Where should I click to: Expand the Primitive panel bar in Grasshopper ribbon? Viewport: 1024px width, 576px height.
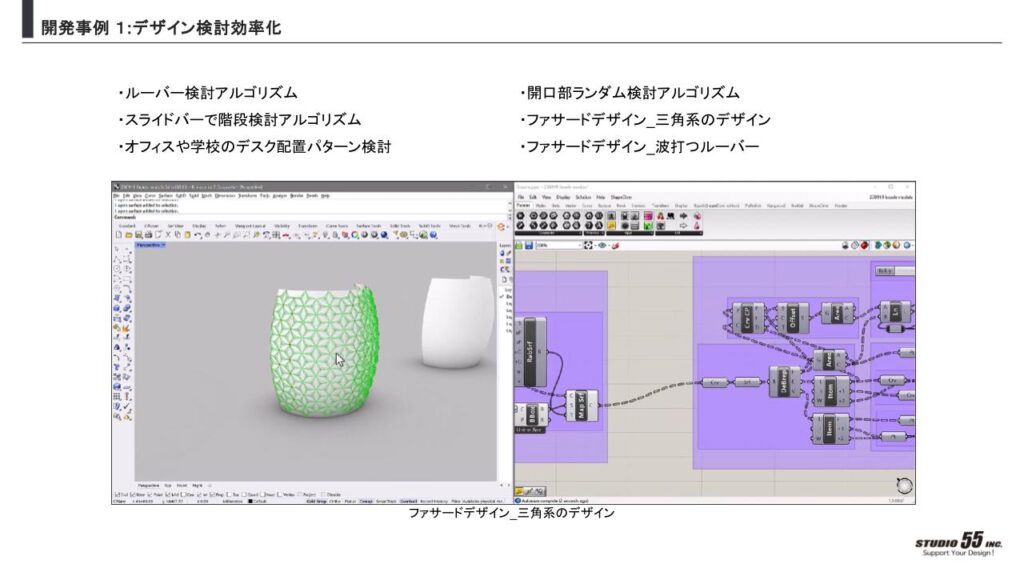tap(594, 232)
